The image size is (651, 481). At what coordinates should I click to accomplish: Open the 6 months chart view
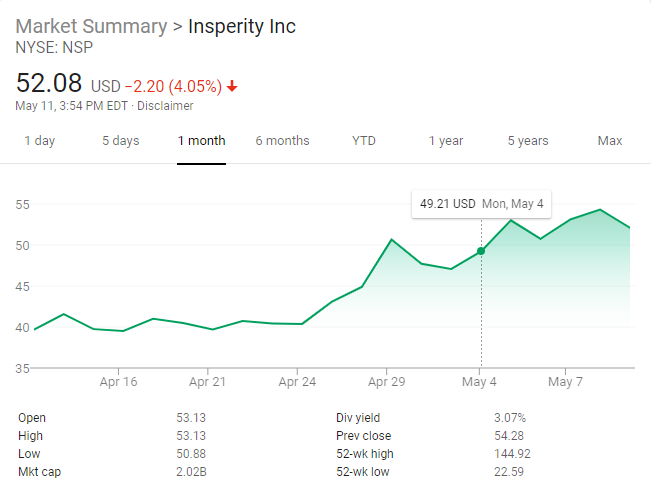click(282, 141)
